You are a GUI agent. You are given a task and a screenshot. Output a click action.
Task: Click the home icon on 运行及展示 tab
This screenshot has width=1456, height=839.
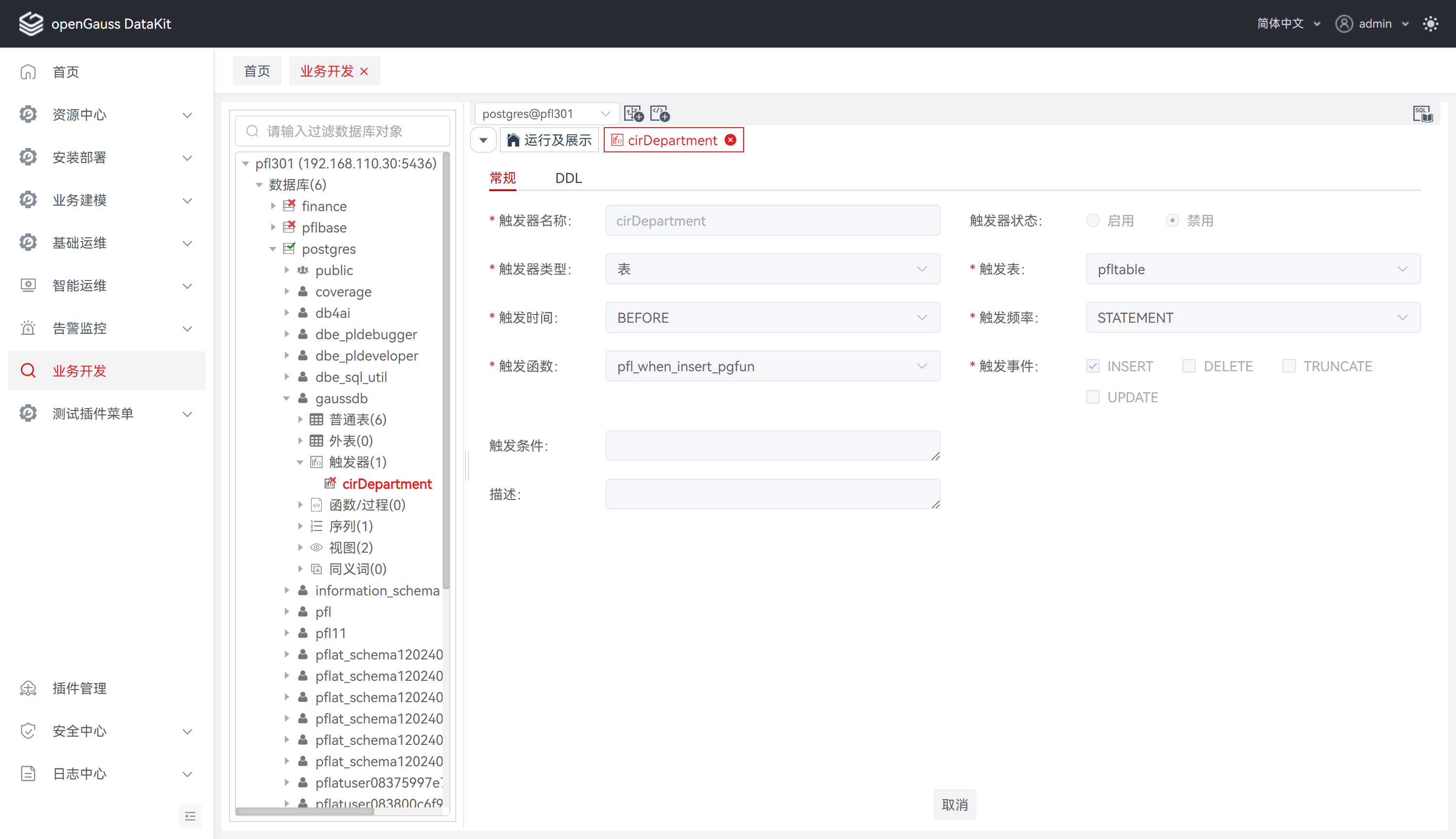click(513, 140)
